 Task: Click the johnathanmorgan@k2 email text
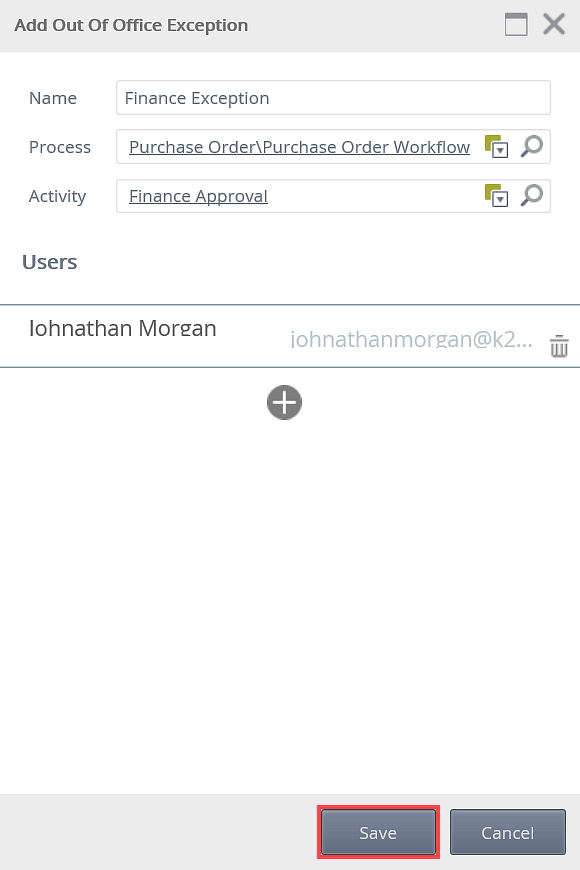411,339
